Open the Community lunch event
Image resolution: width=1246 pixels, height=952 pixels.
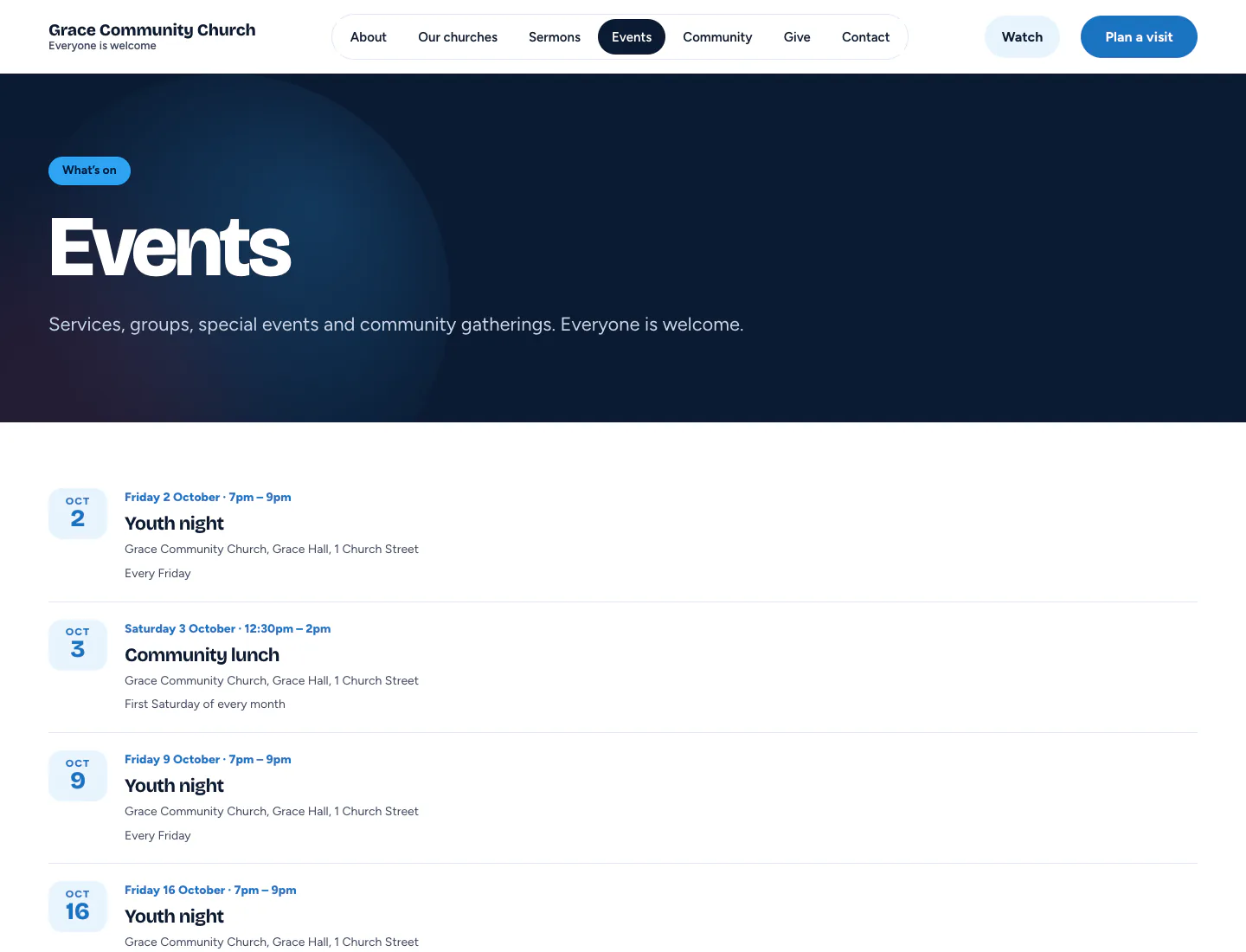coord(202,655)
